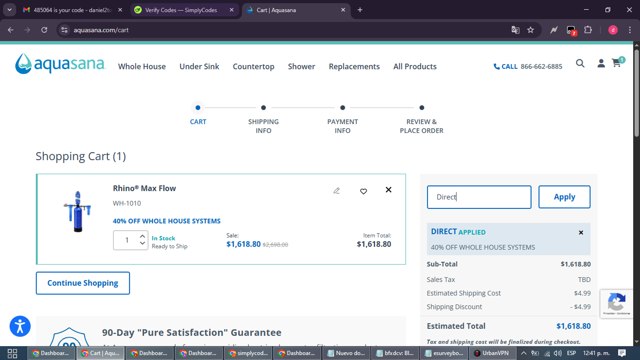Open the Chrome profile avatar
This screenshot has height=360, width=640.
pos(613,30)
